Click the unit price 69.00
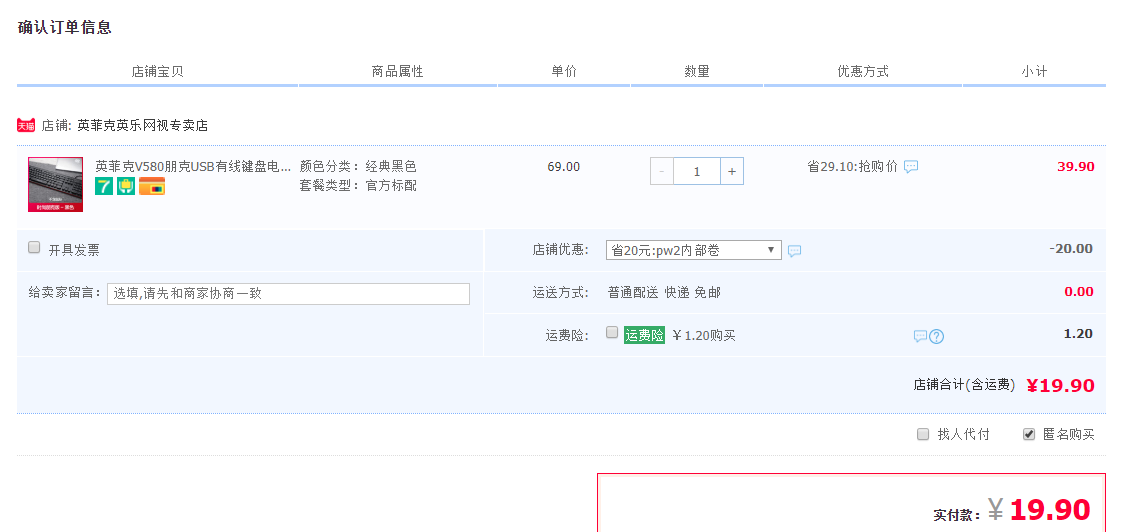 pos(564,167)
